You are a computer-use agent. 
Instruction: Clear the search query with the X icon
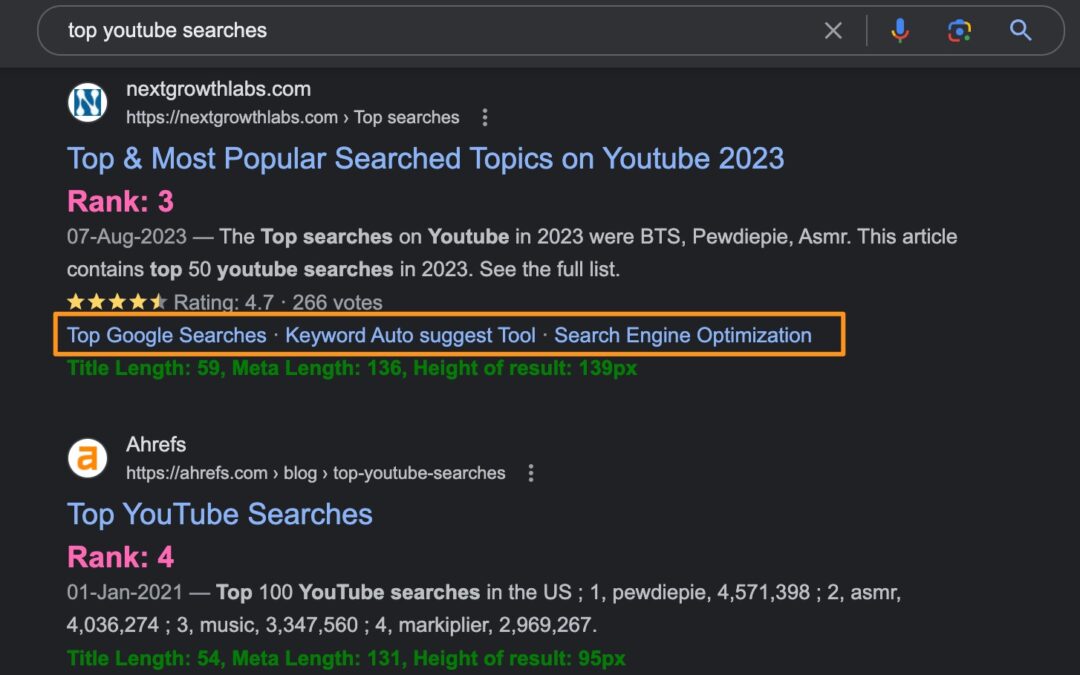click(x=833, y=31)
